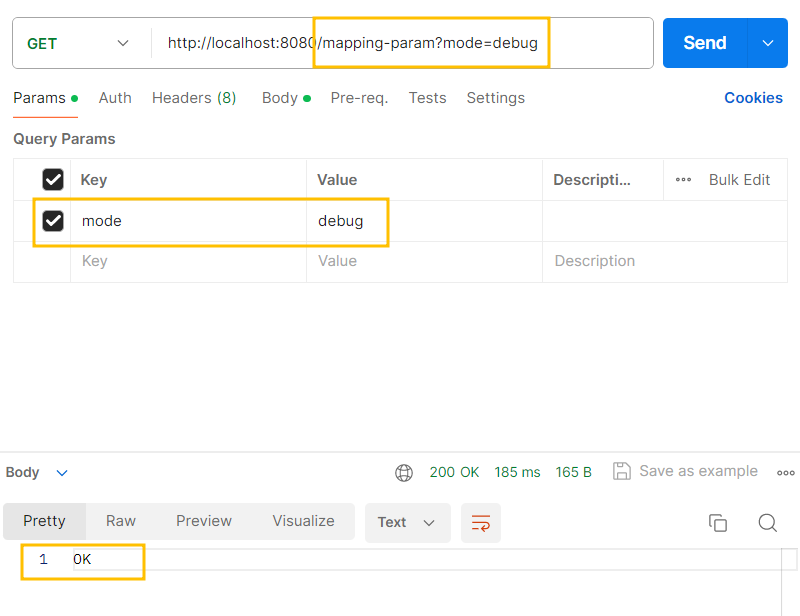Click the empty Key placeholder field

(188, 261)
